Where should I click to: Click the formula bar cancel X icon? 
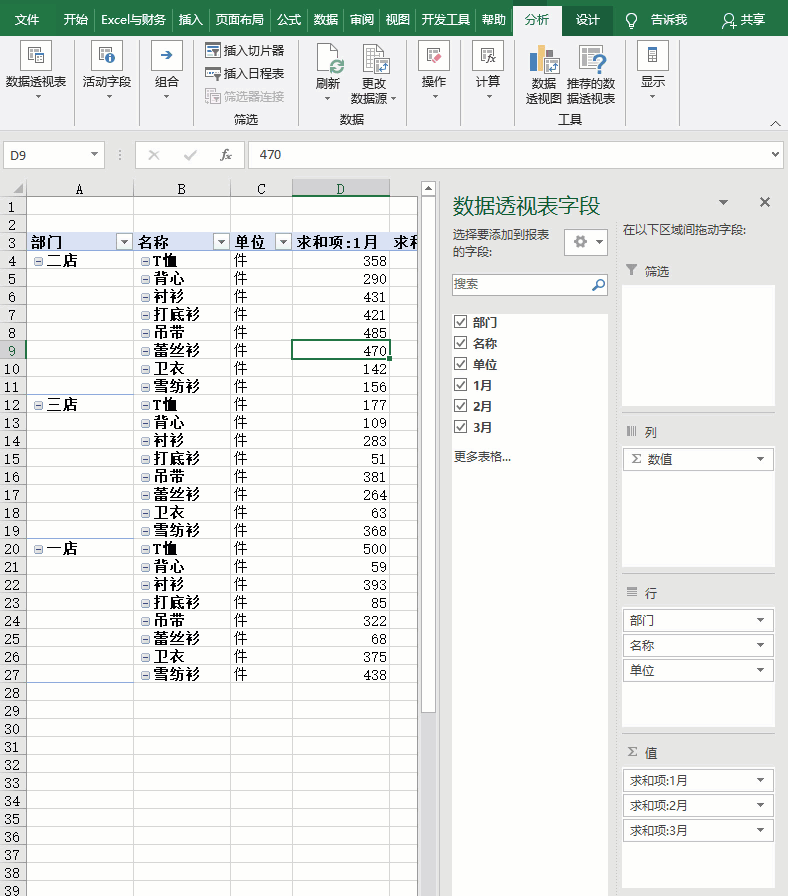(x=154, y=155)
